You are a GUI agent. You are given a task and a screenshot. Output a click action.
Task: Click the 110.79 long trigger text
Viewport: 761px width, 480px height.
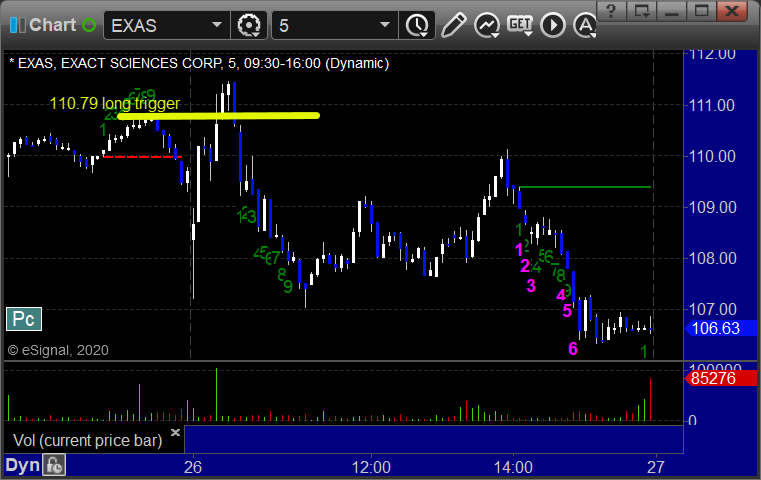pos(115,103)
